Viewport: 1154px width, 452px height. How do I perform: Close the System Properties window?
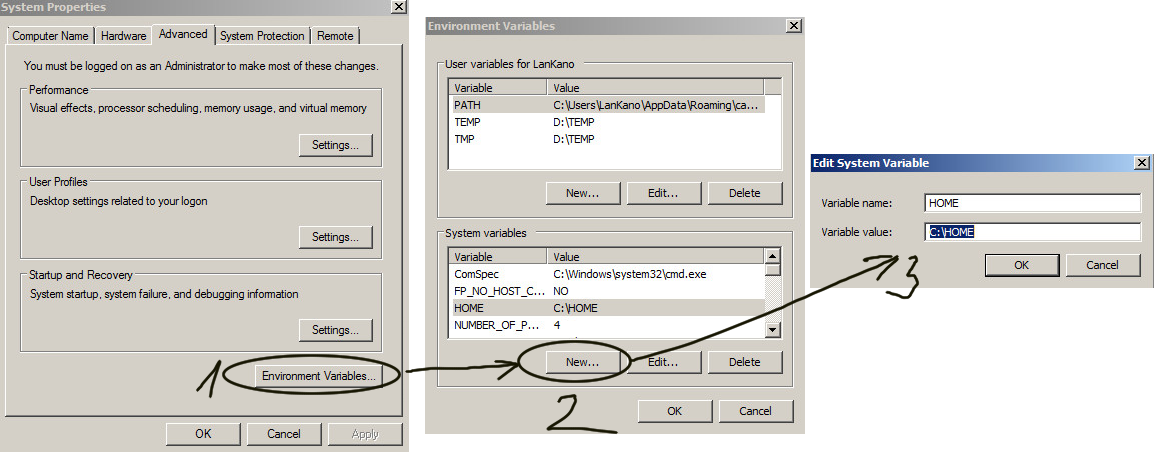[398, 7]
